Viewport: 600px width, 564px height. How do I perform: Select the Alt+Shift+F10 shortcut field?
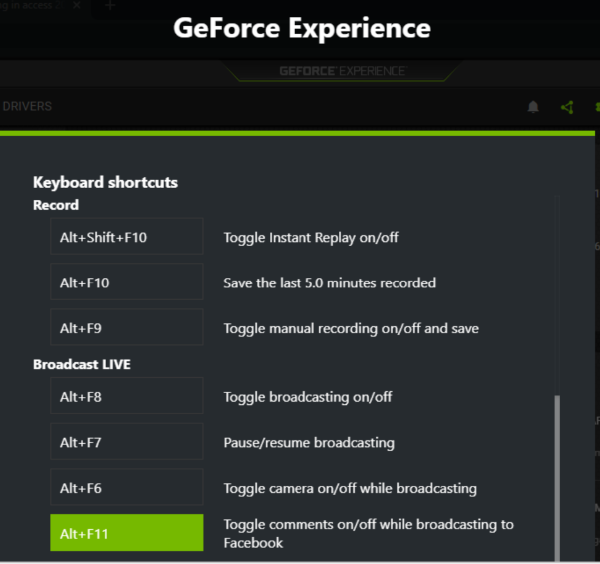127,236
